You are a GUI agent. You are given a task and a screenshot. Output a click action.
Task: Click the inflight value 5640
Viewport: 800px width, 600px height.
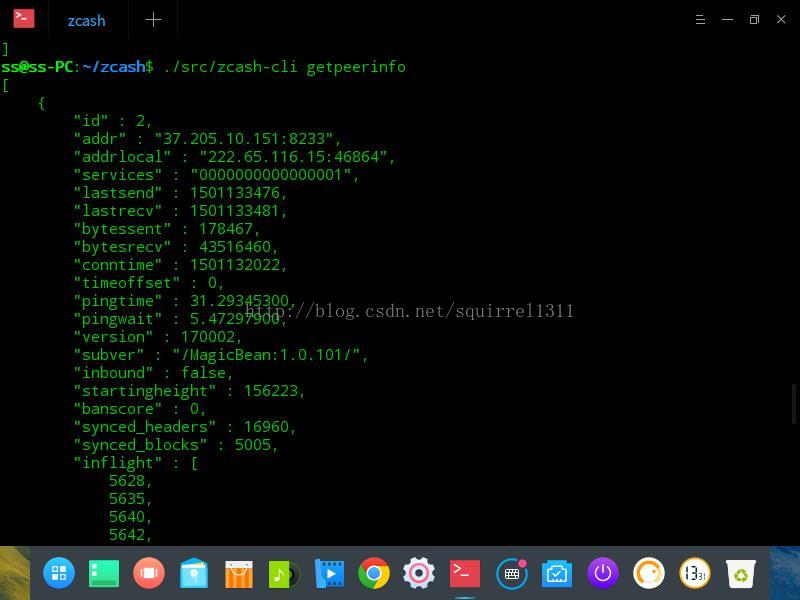(127, 517)
